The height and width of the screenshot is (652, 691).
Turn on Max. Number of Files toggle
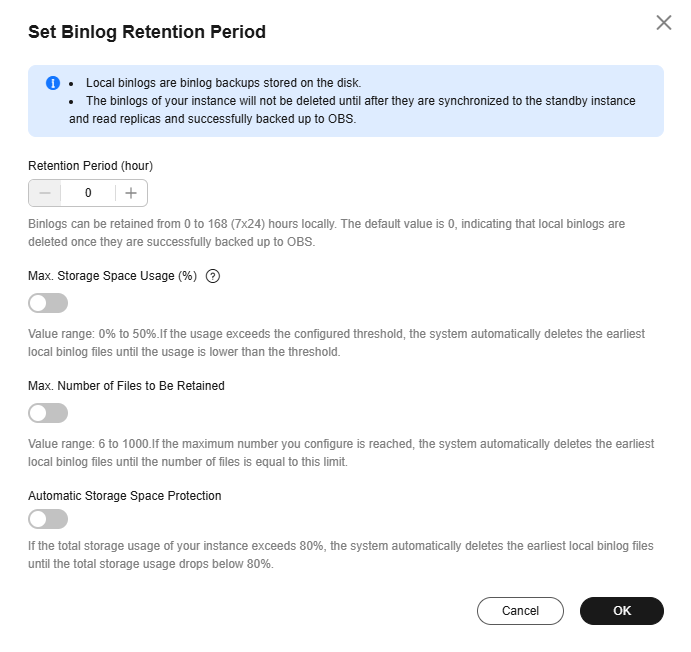coord(48,413)
